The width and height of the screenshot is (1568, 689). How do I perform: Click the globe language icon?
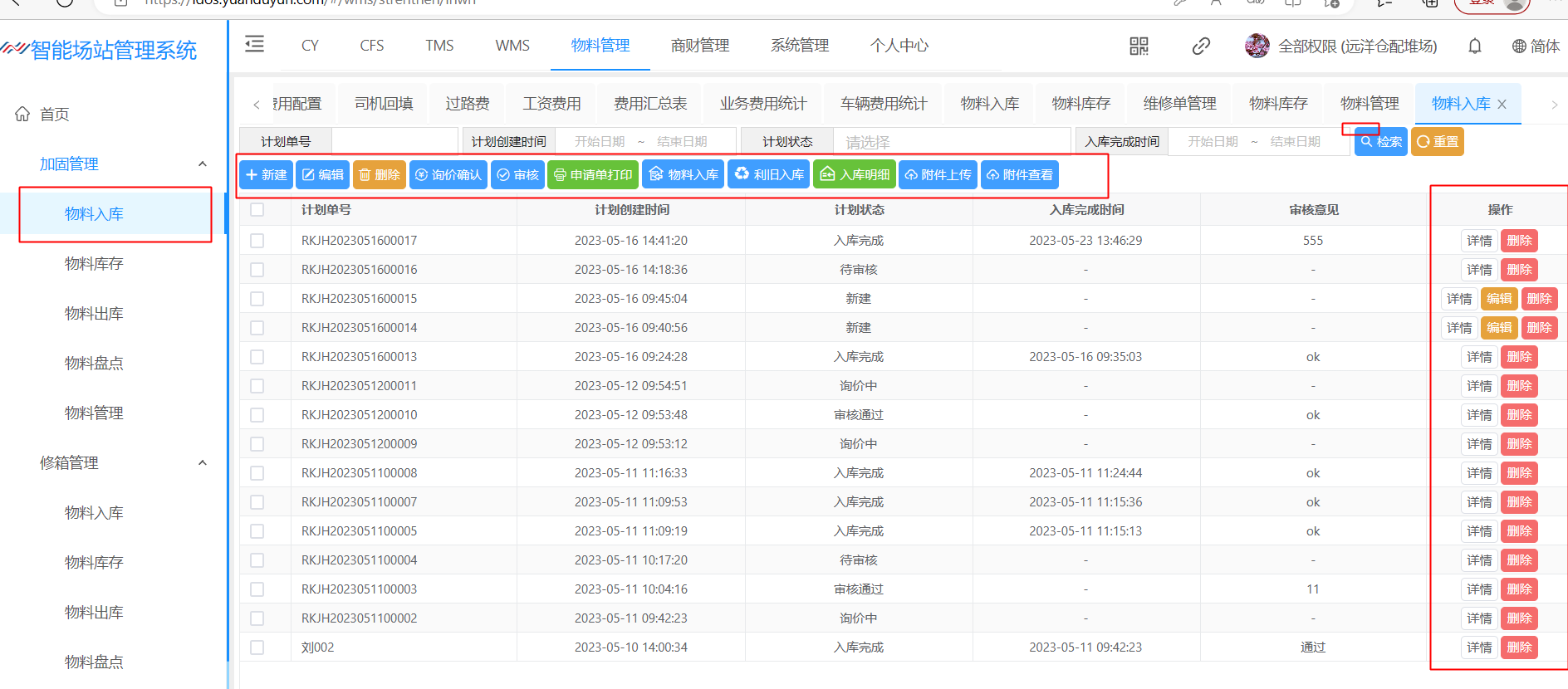(1519, 46)
